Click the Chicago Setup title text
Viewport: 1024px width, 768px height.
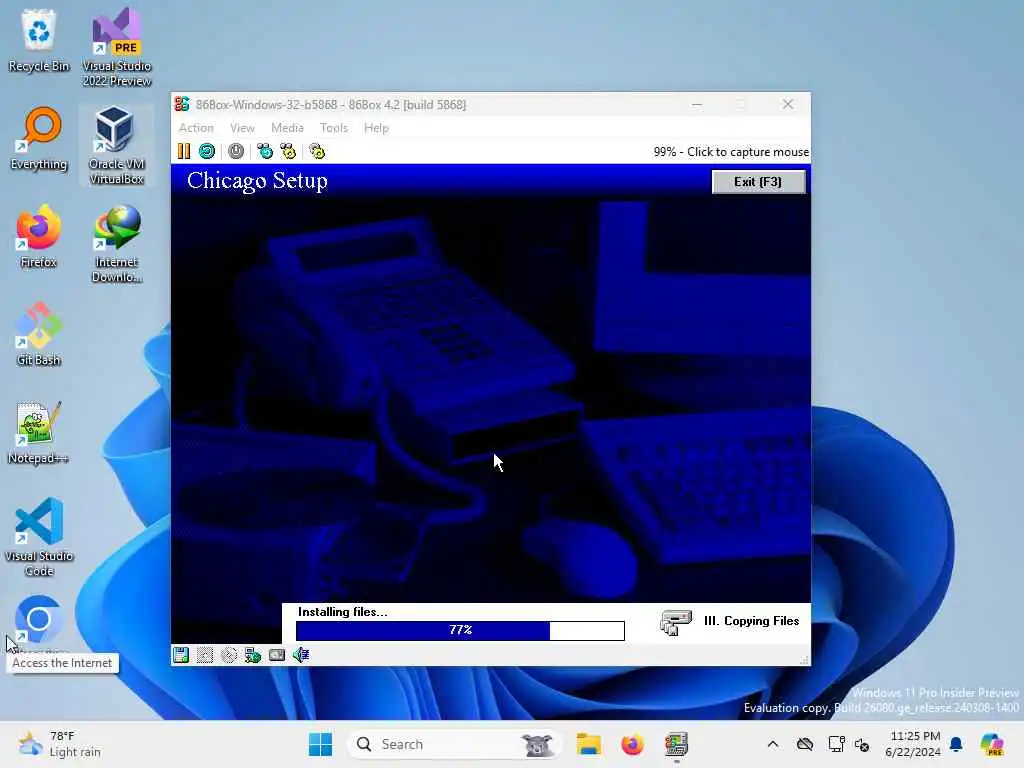click(x=257, y=181)
